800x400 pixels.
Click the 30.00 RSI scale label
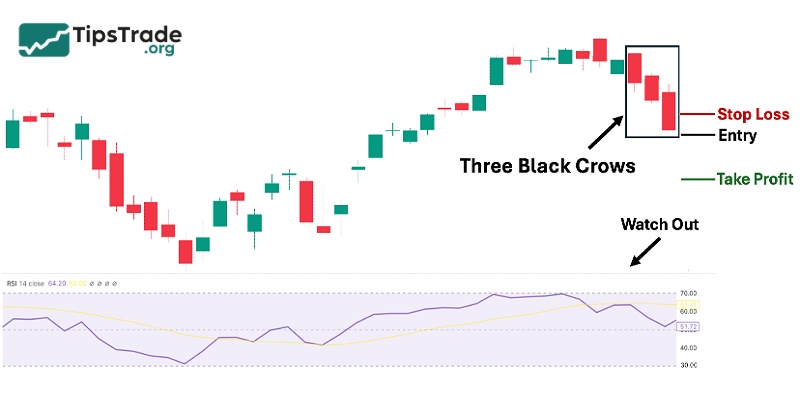689,366
